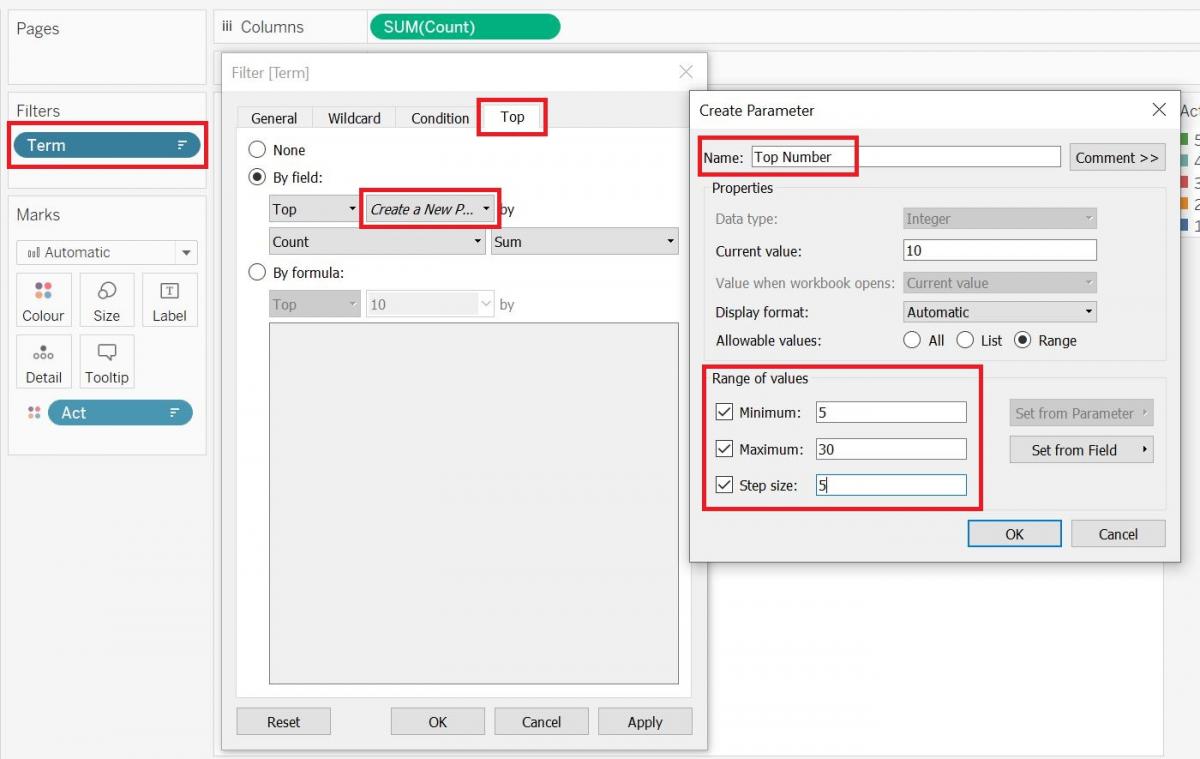Select the By formula radio option
The height and width of the screenshot is (759, 1200).
coord(257,272)
